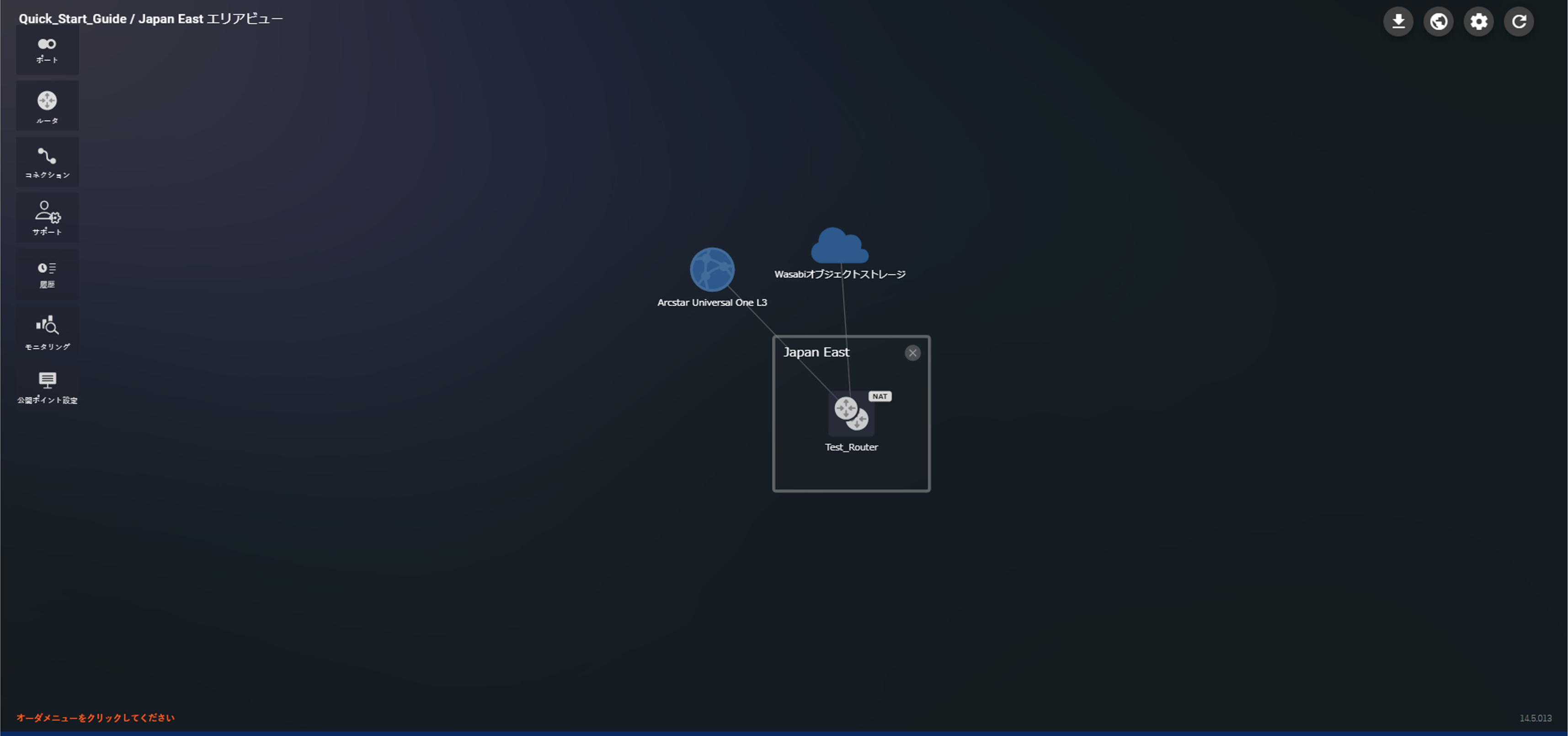Open the 履歴 (History) panel
Screen dimensions: 1568x736
coord(47,274)
